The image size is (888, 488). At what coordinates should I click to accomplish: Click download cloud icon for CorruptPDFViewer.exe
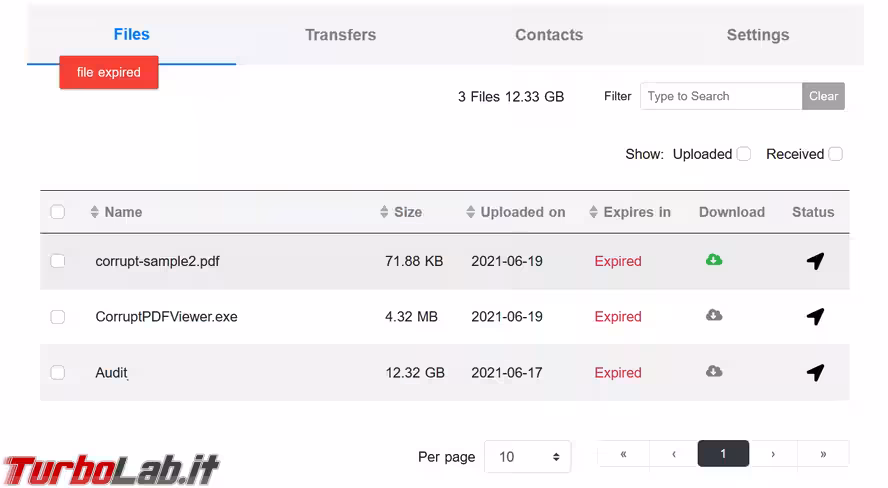pyautogui.click(x=714, y=316)
